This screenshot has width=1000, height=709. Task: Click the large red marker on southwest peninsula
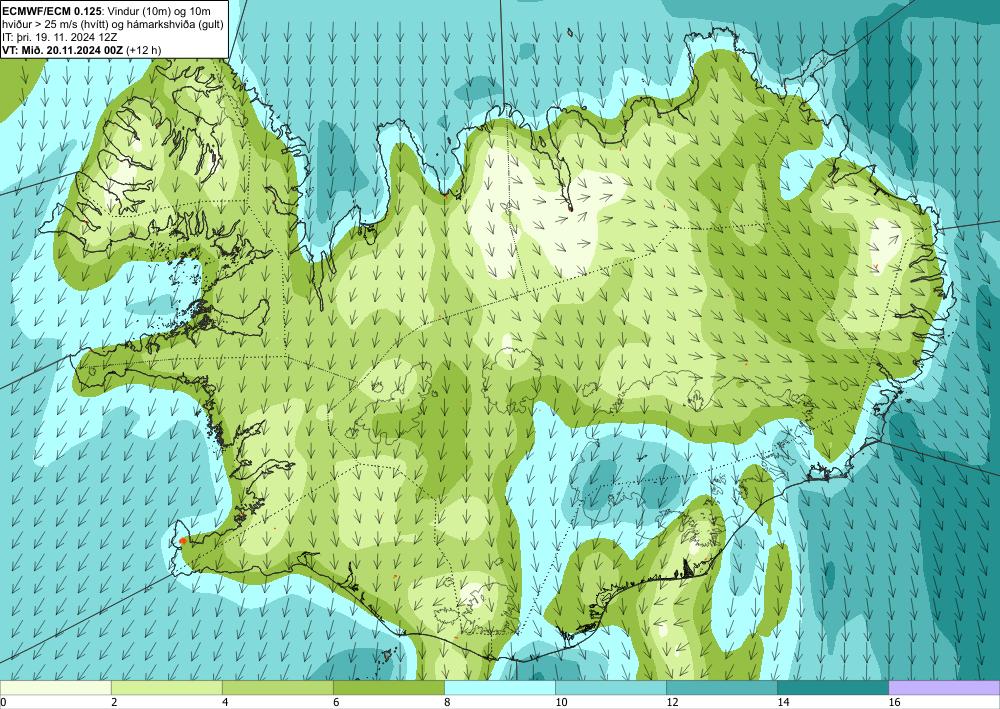(183, 541)
